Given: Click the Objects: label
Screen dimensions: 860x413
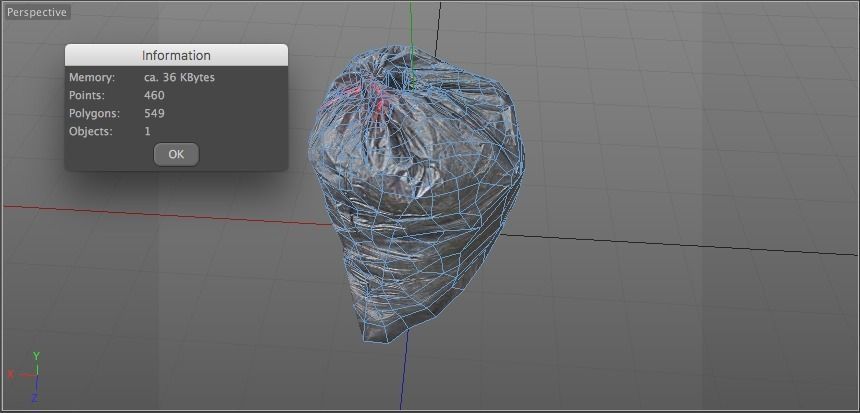Looking at the screenshot, I should [x=90, y=132].
